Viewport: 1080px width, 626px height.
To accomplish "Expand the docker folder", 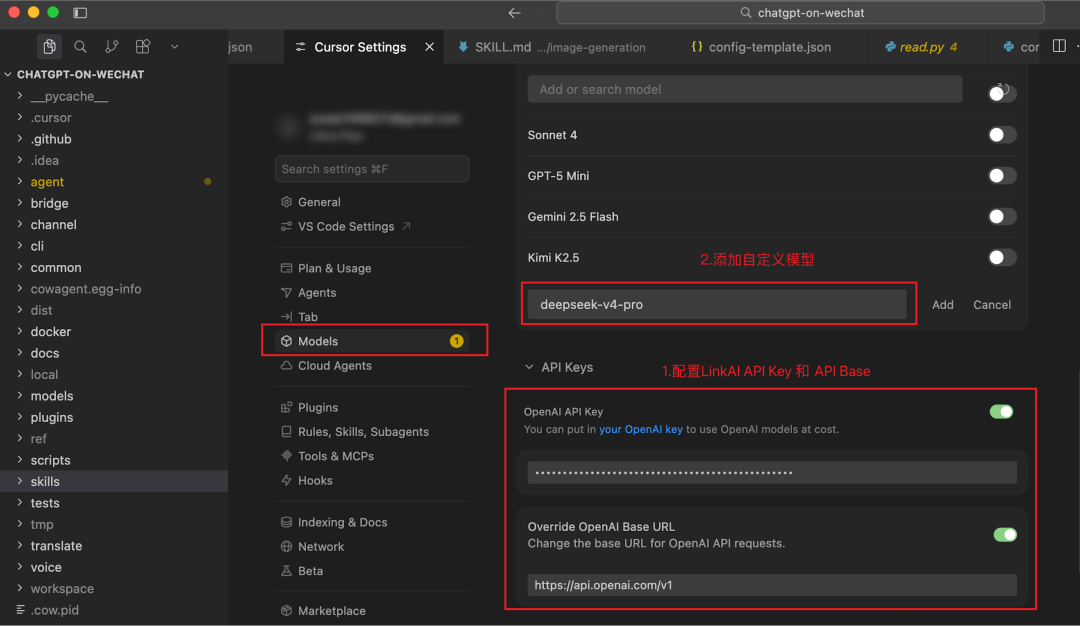I will [20, 331].
